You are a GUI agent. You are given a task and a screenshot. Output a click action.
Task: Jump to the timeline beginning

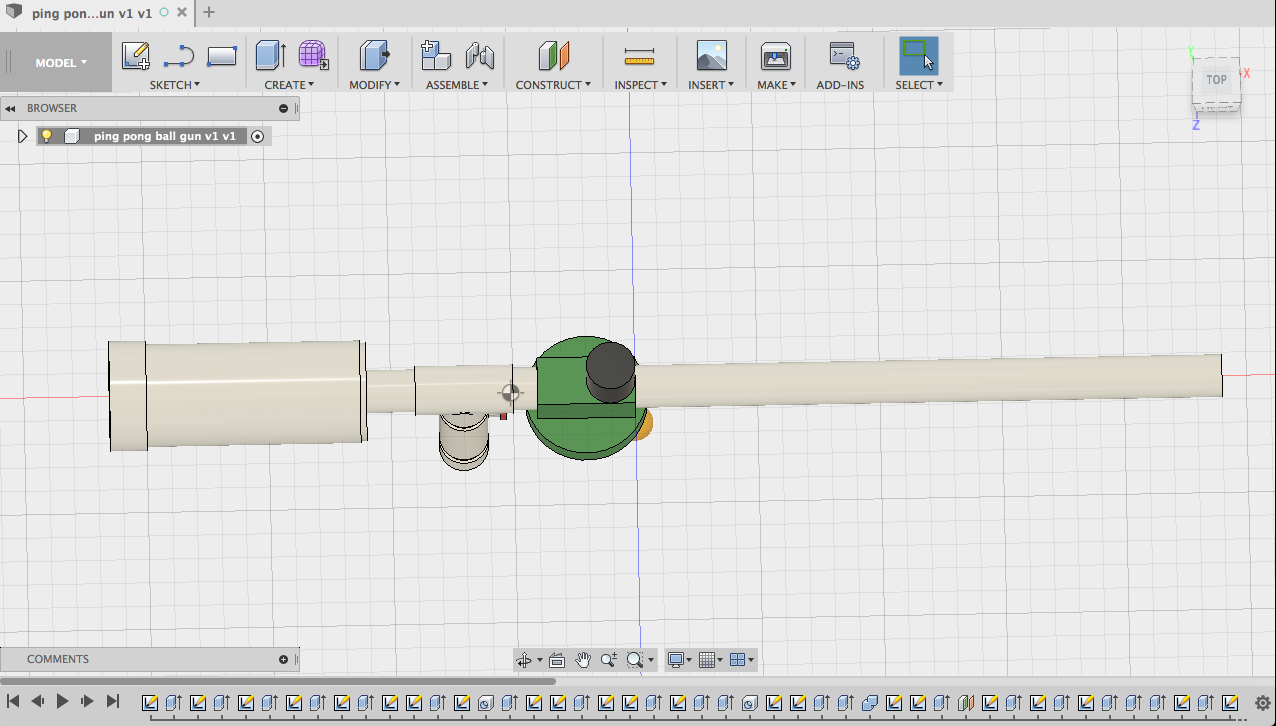point(13,702)
